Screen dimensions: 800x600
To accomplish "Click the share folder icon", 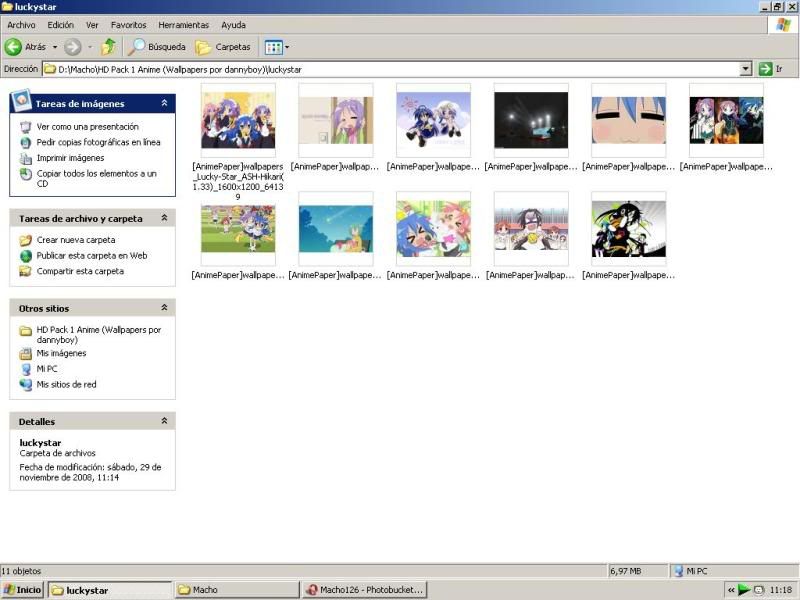I will click(x=26, y=271).
